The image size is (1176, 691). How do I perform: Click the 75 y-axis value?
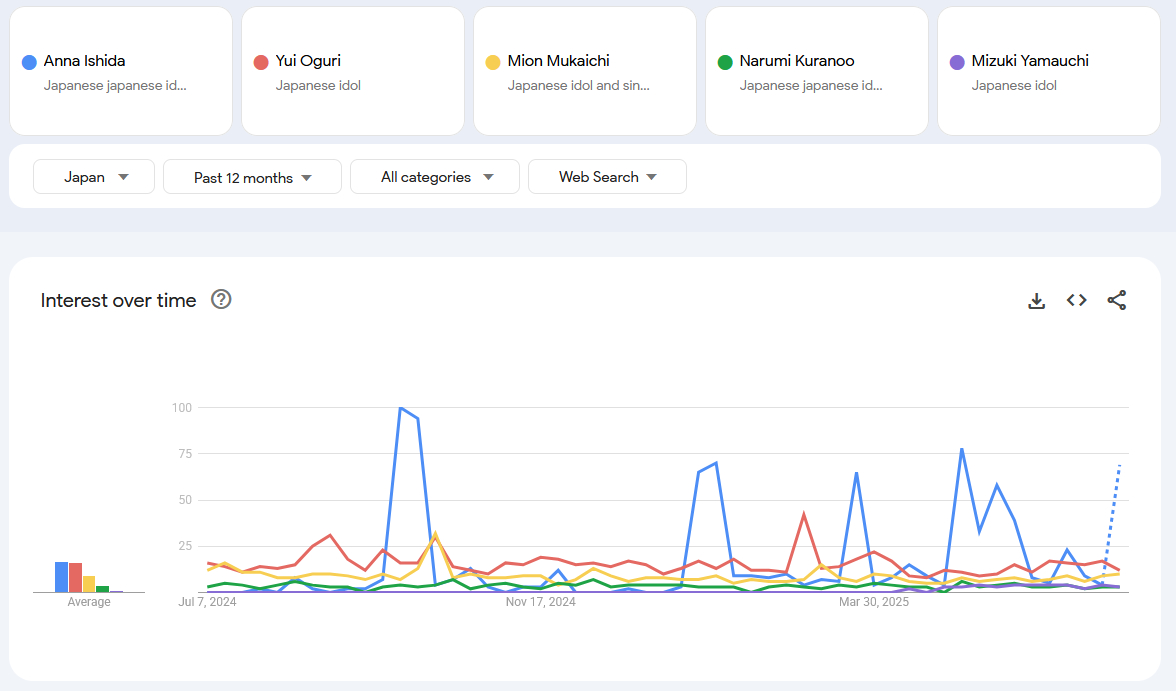pos(185,453)
